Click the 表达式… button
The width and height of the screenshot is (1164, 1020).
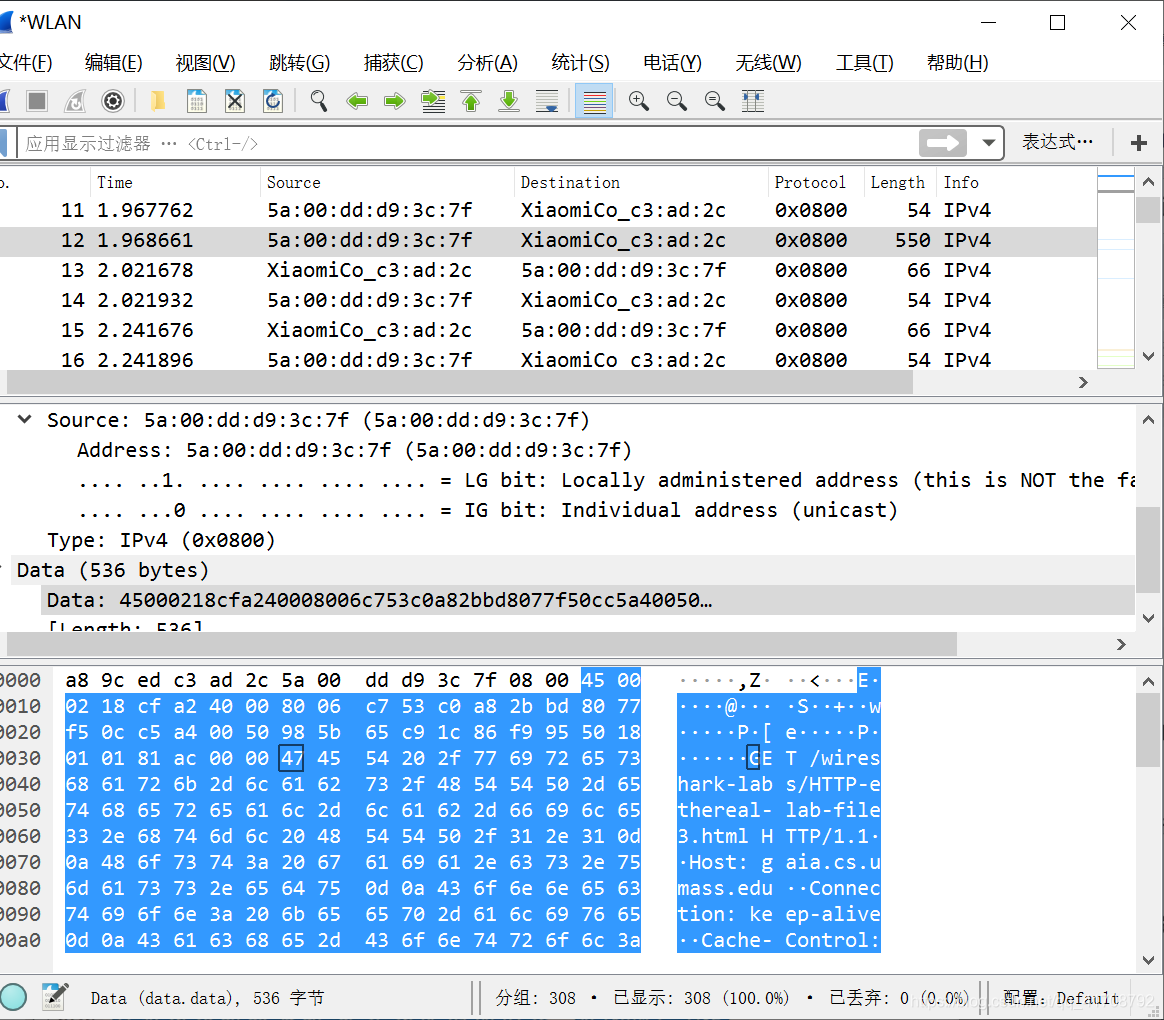point(1057,142)
